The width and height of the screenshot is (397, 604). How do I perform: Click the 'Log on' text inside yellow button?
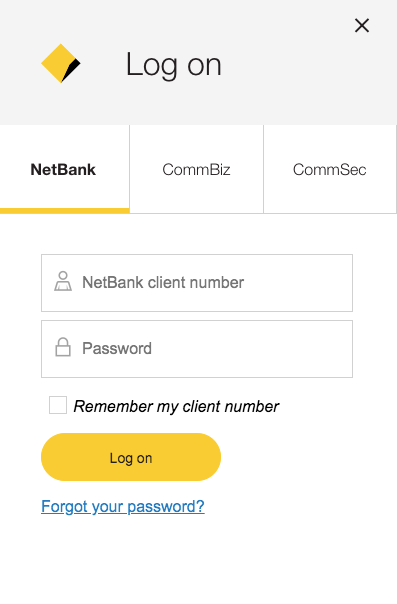131,458
